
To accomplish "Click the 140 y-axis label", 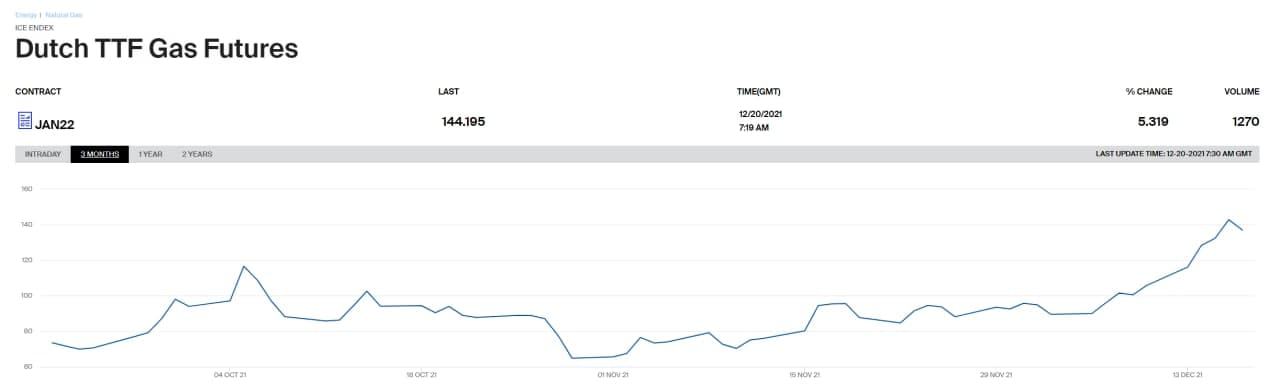I will click(27, 224).
